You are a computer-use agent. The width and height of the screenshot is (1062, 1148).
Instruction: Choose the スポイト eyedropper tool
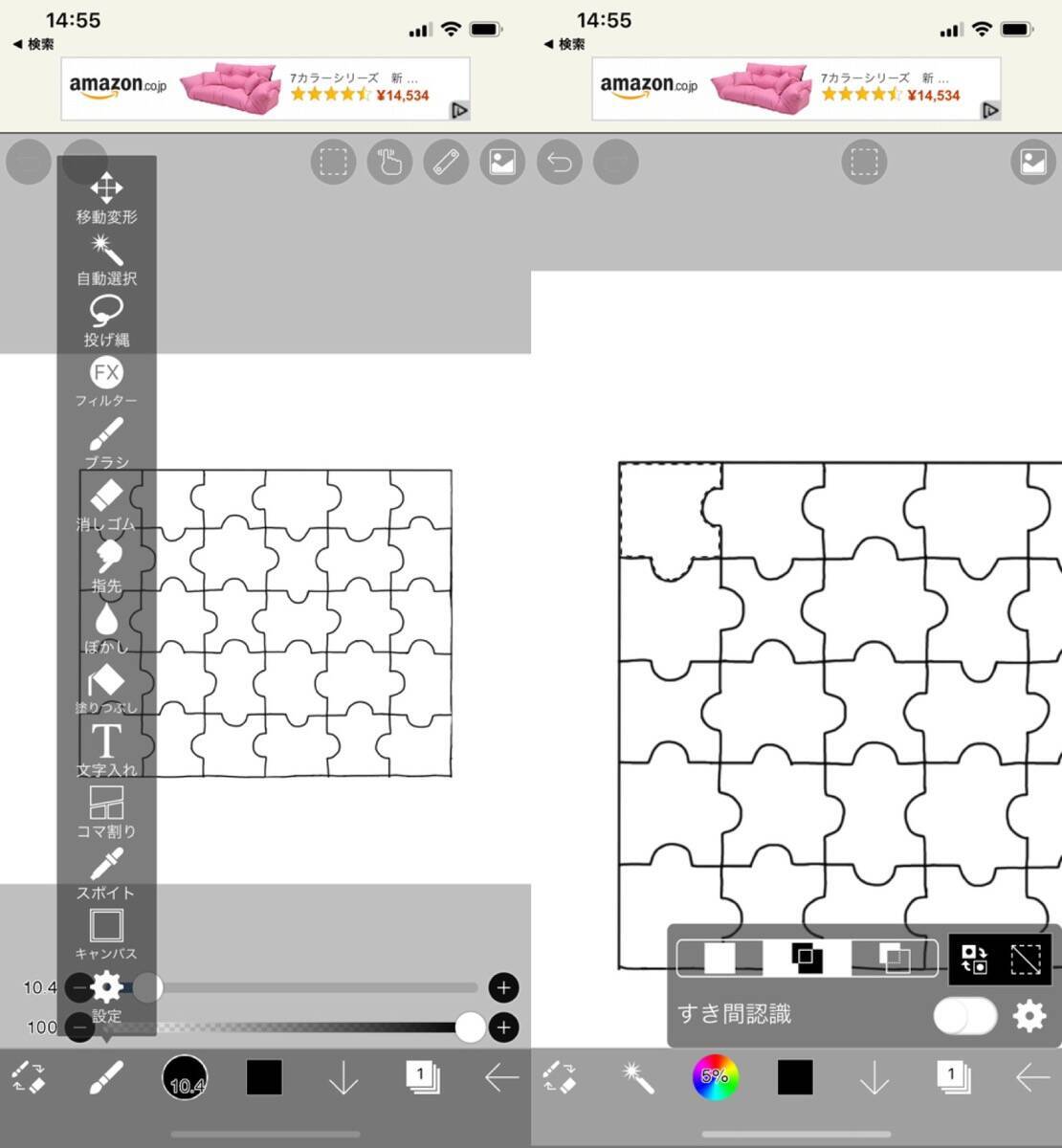click(x=106, y=873)
